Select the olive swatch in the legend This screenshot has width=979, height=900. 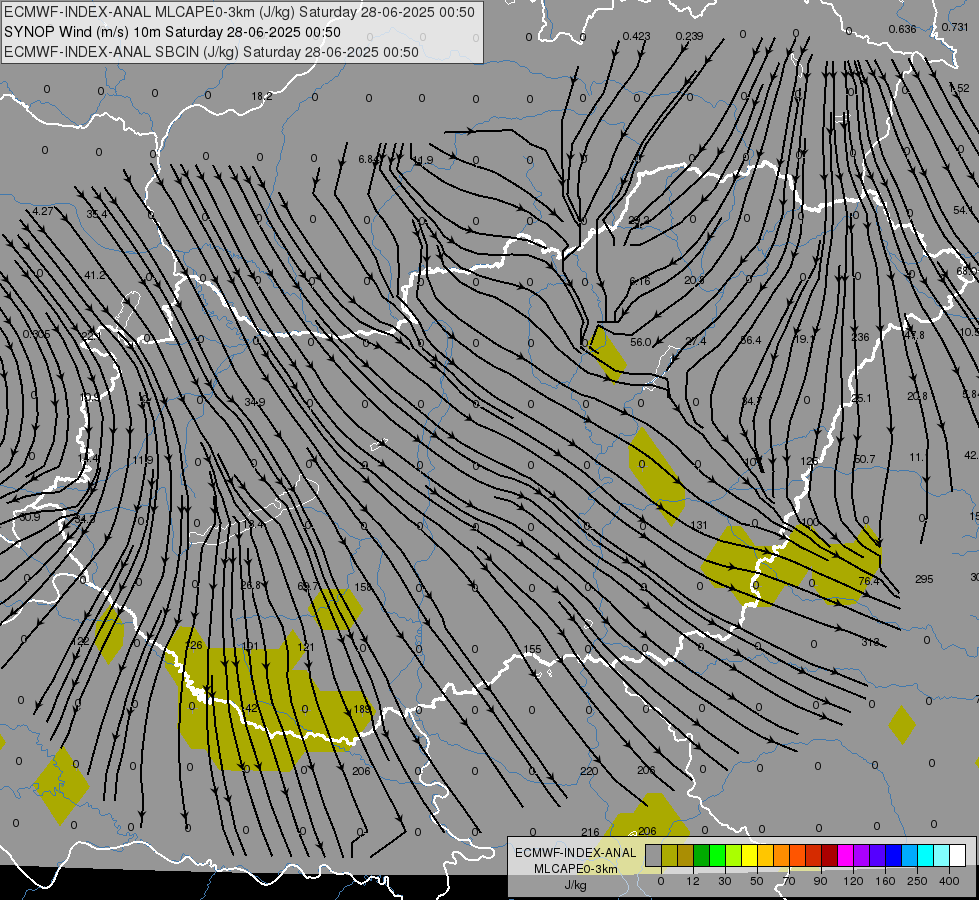[x=669, y=855]
